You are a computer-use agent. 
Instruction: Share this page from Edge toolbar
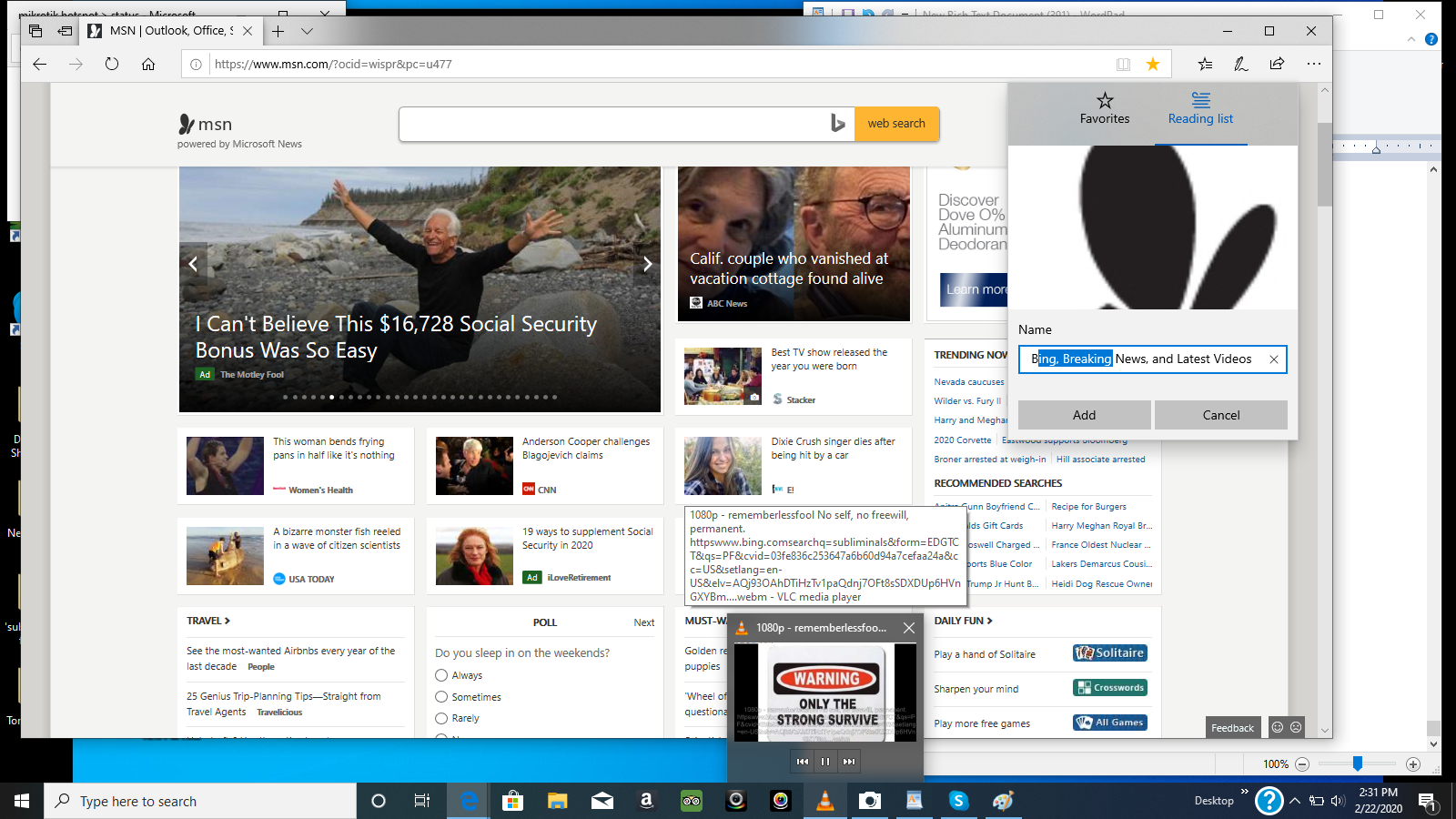pos(1277,64)
